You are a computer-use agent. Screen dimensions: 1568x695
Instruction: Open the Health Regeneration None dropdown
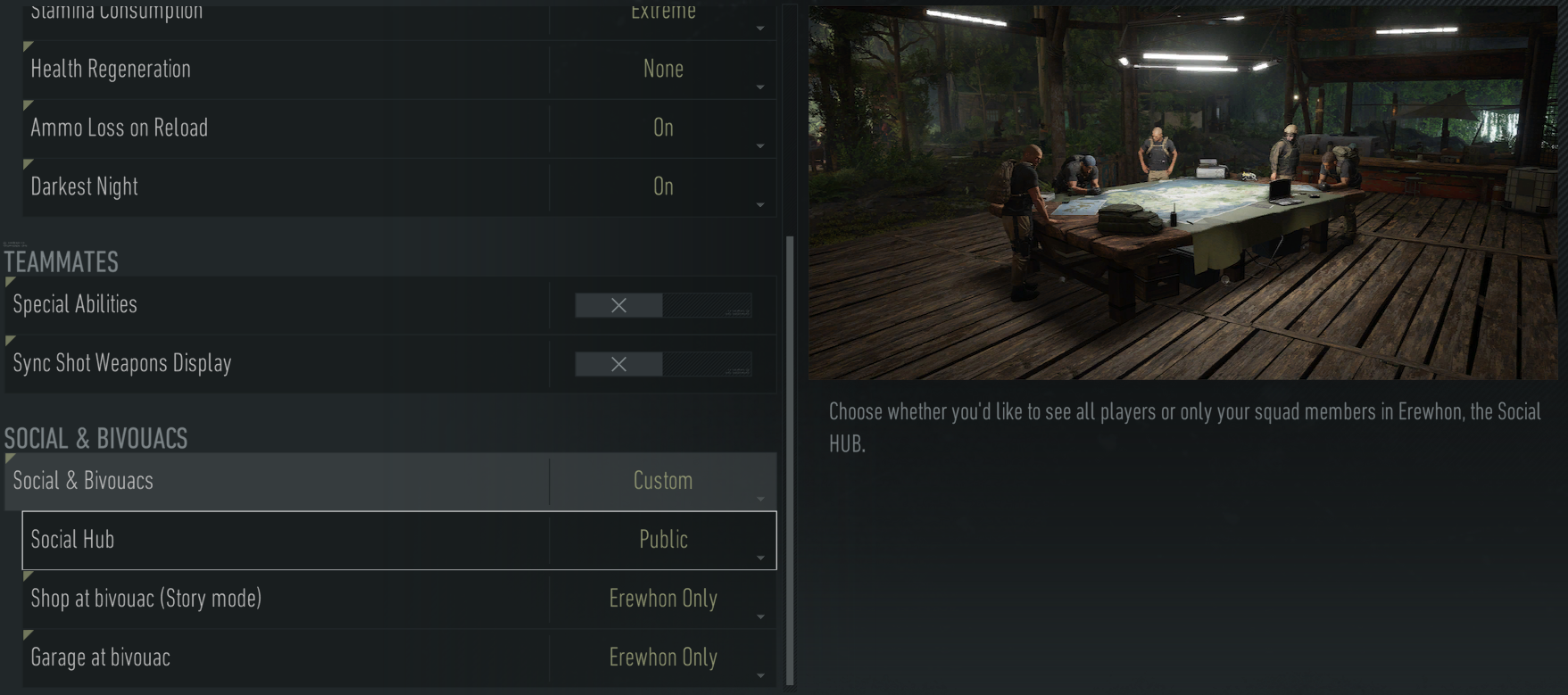coord(663,70)
